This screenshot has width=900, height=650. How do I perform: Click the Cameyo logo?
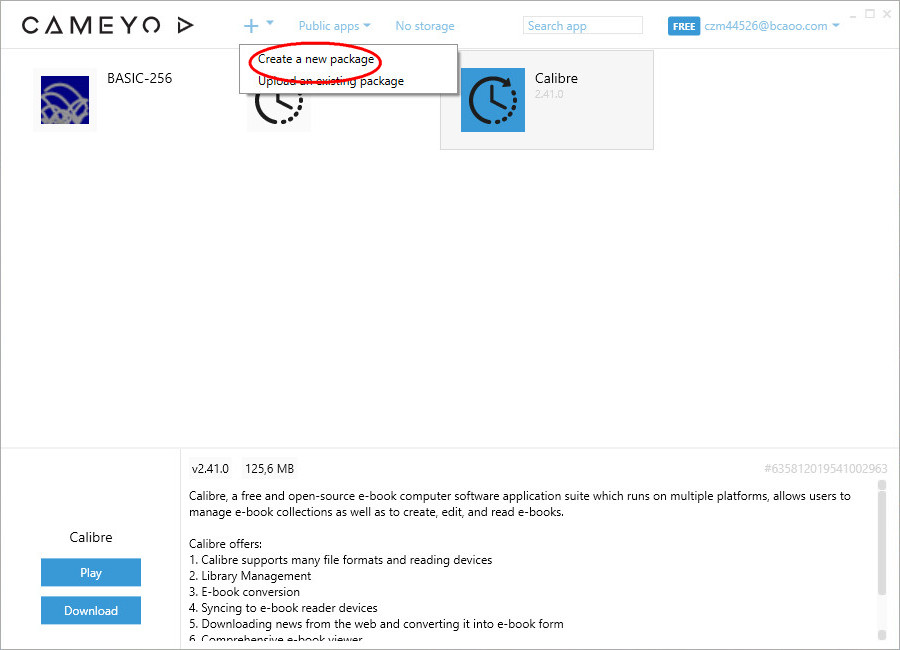tap(107, 25)
